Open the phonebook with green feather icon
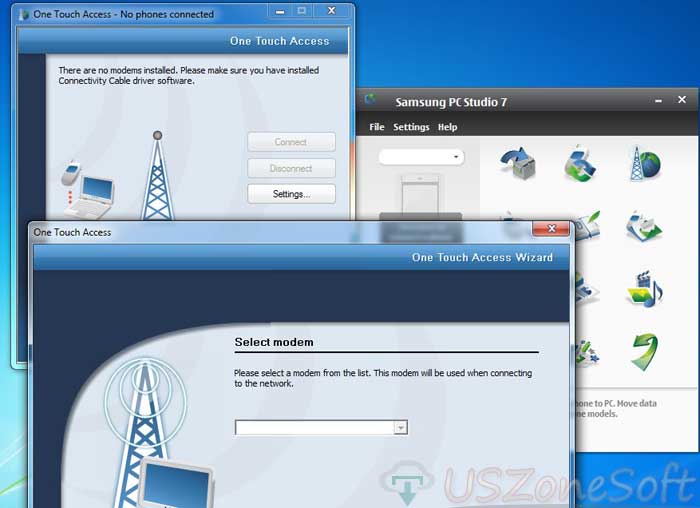 588,225
